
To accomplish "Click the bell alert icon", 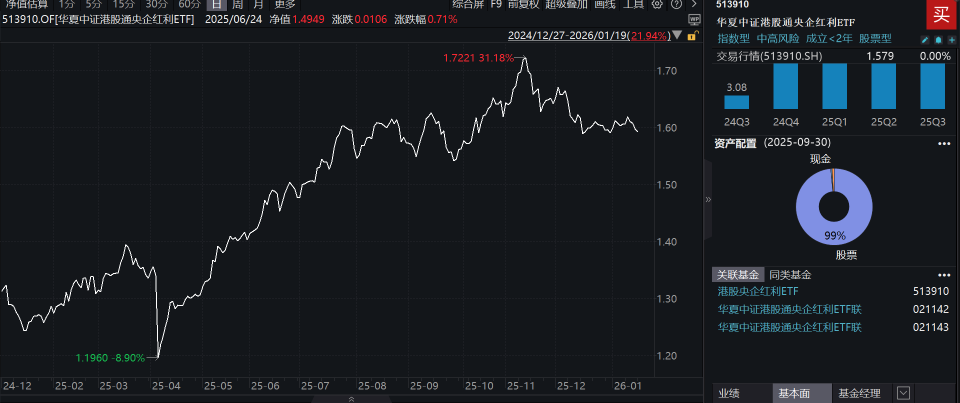I will [x=938, y=39].
